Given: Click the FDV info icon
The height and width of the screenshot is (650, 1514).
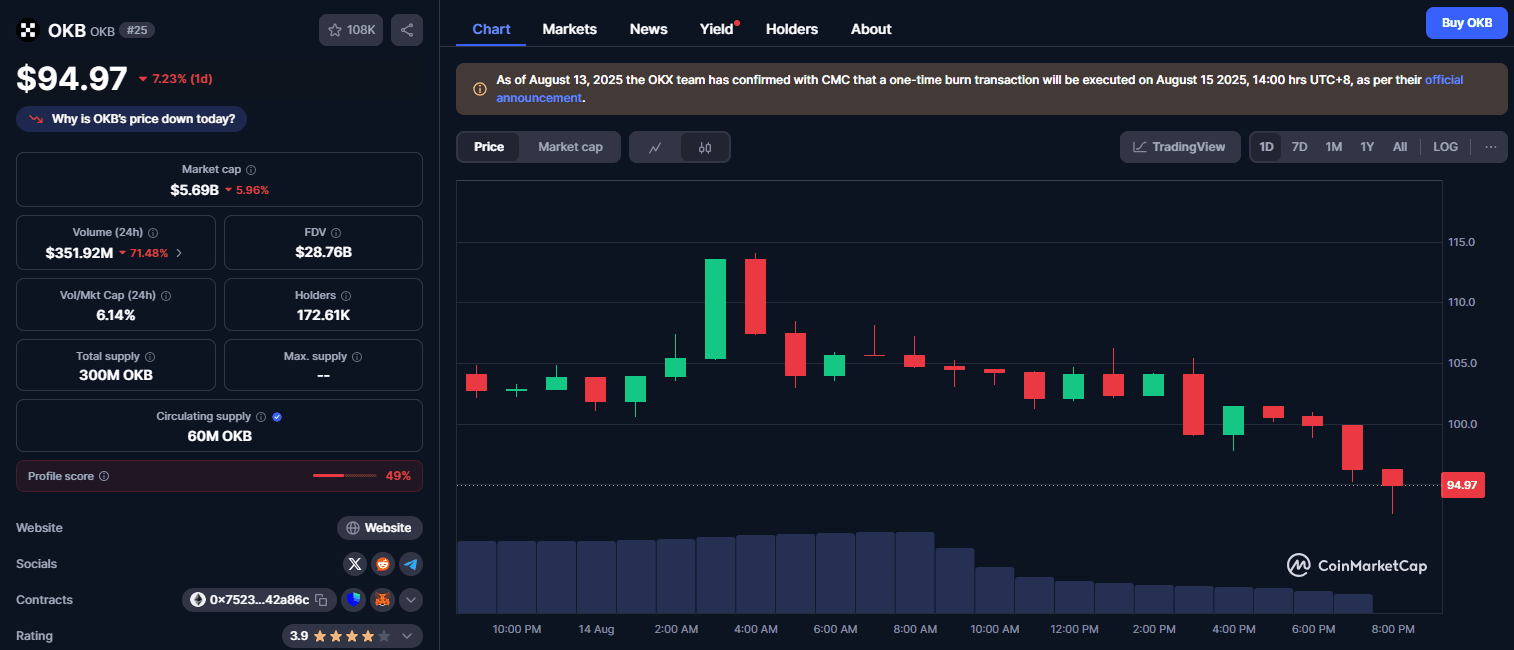Looking at the screenshot, I should pyautogui.click(x=336, y=232).
